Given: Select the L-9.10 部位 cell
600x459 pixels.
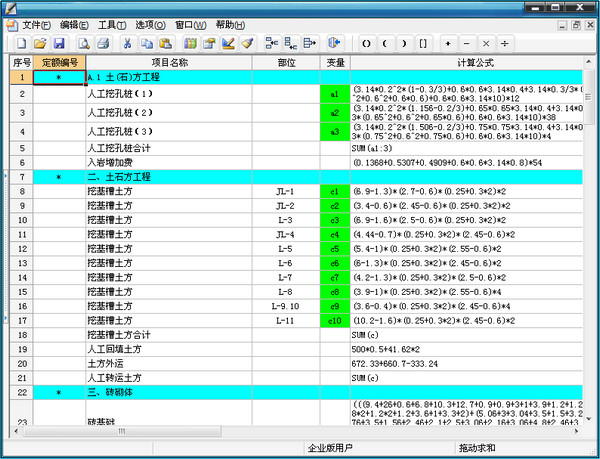Looking at the screenshot, I should (x=286, y=306).
